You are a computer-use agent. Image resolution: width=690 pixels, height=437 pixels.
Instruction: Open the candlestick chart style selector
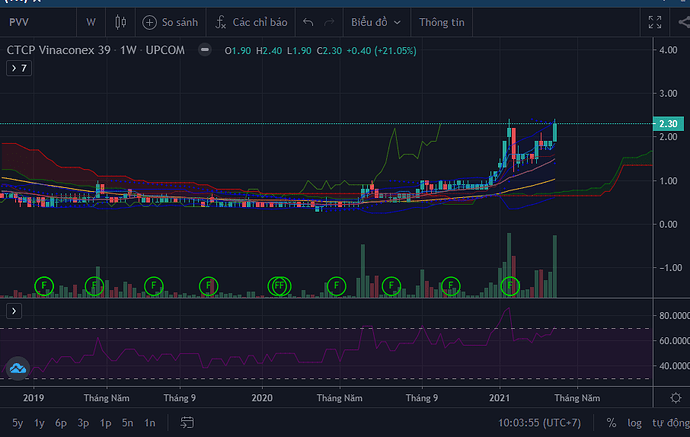(121, 21)
